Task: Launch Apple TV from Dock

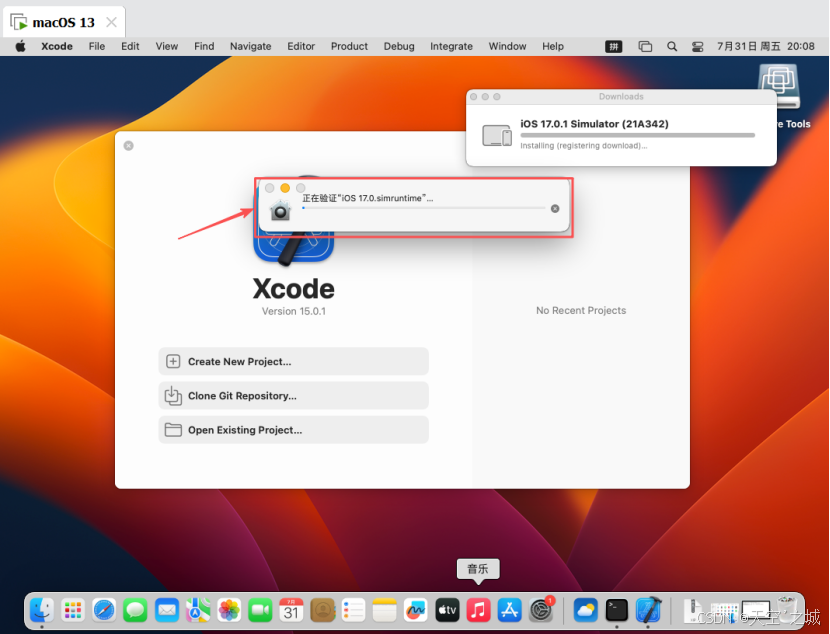Action: click(447, 610)
